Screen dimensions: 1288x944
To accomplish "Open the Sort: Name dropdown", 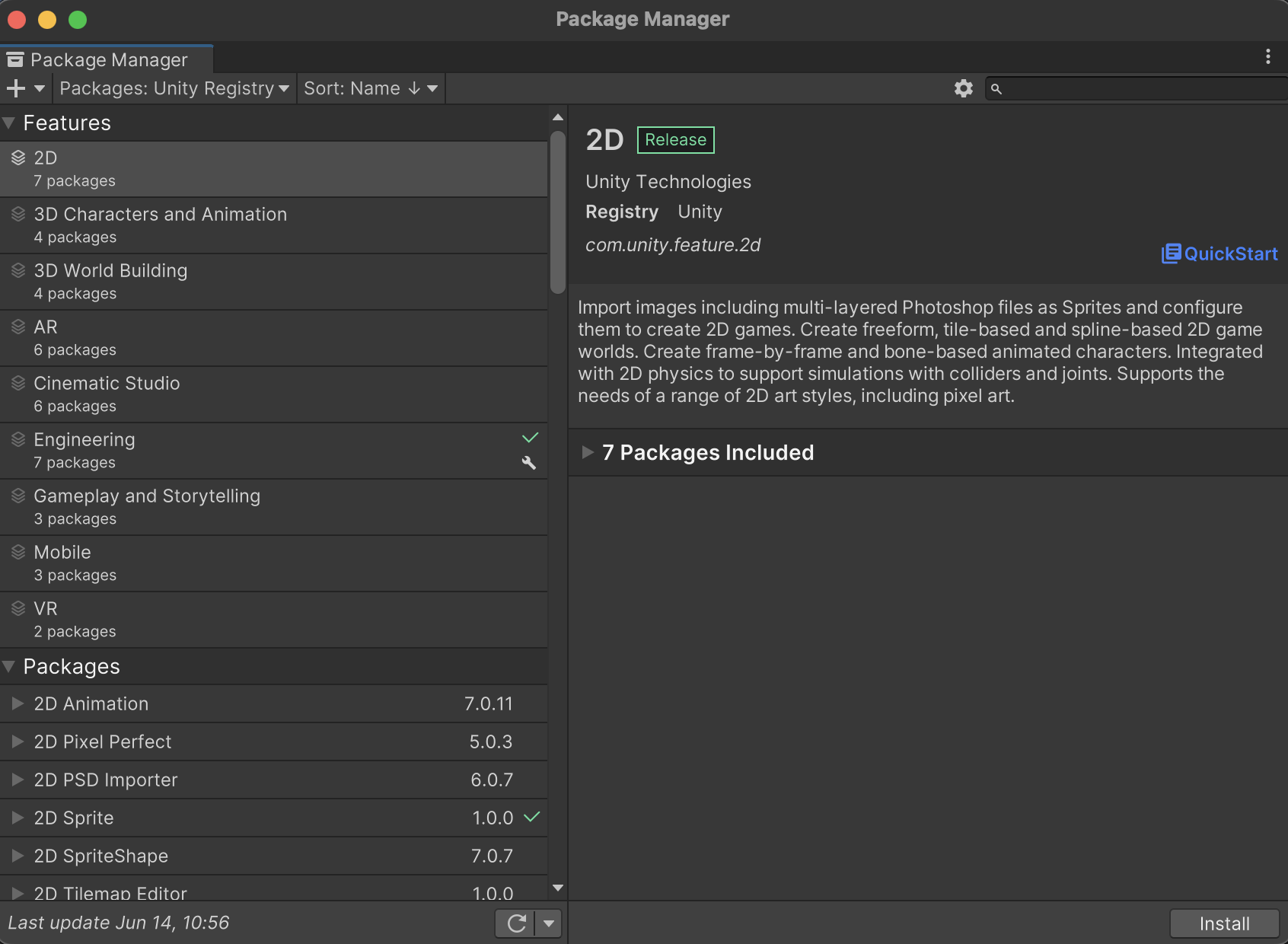I will pos(371,88).
